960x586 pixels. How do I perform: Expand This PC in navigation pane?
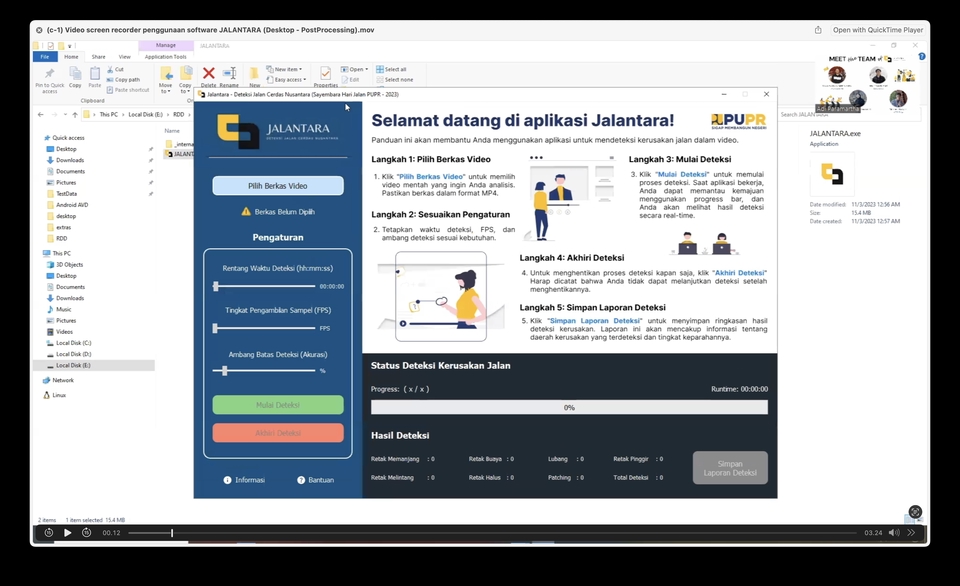[x=61, y=253]
